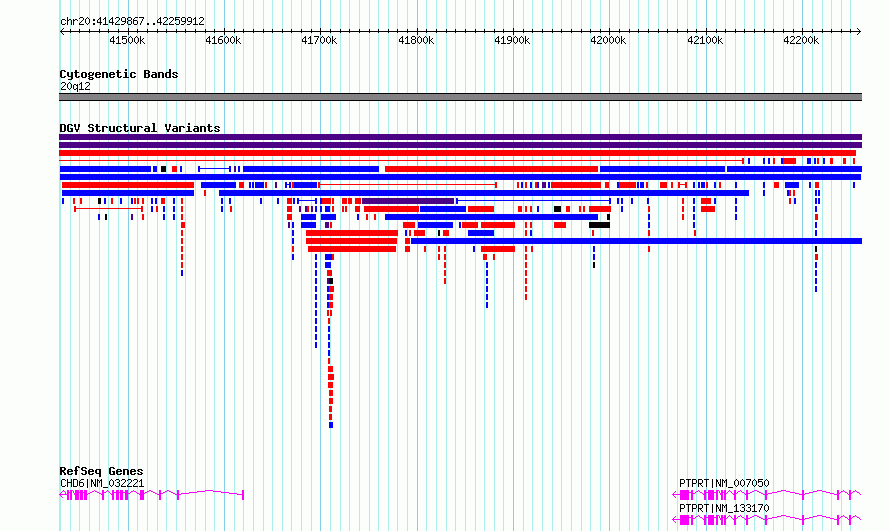Click the PTPRT|NM_133170 gene label

point(724,508)
